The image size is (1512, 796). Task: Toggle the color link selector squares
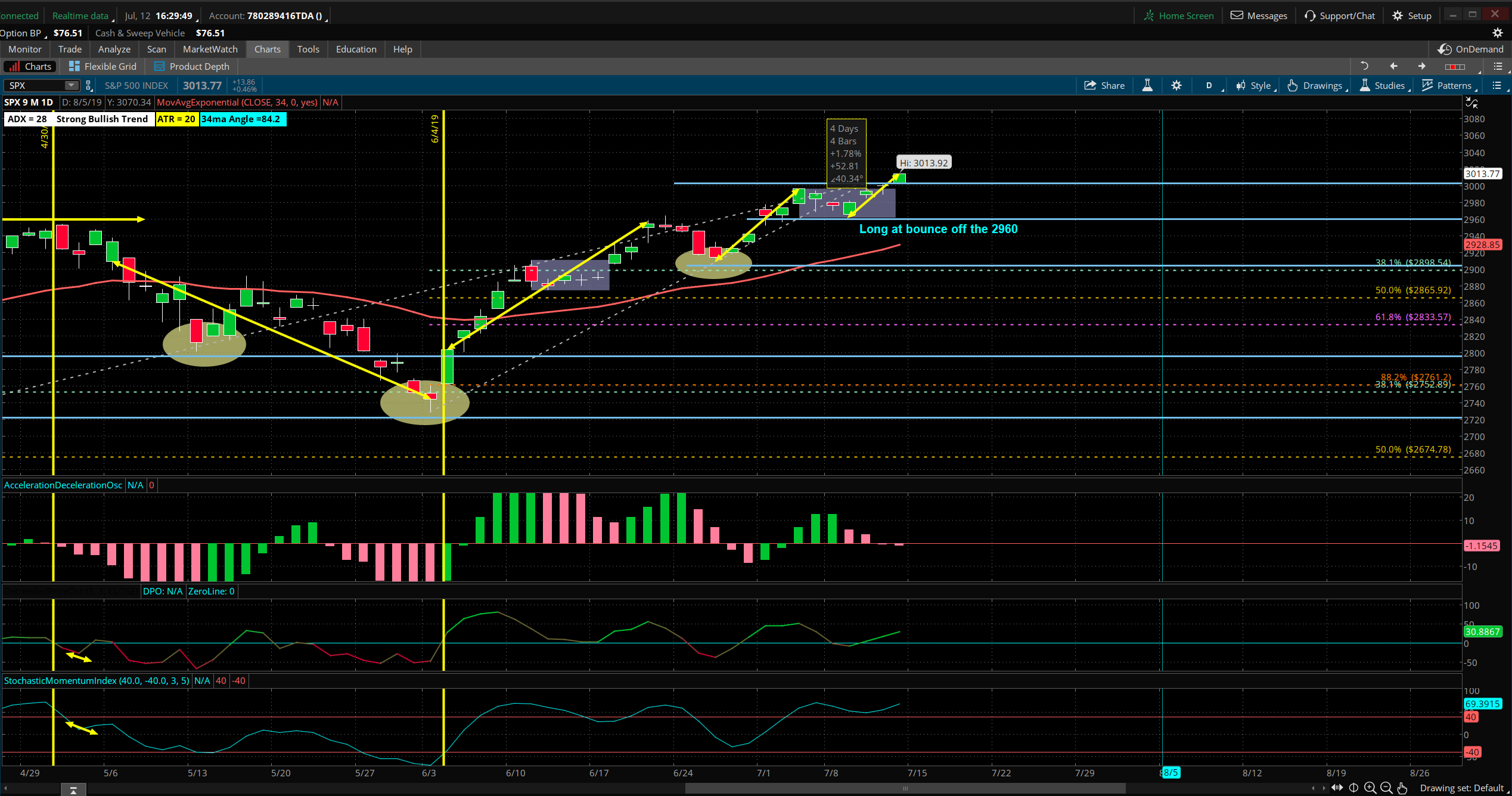[1455, 66]
